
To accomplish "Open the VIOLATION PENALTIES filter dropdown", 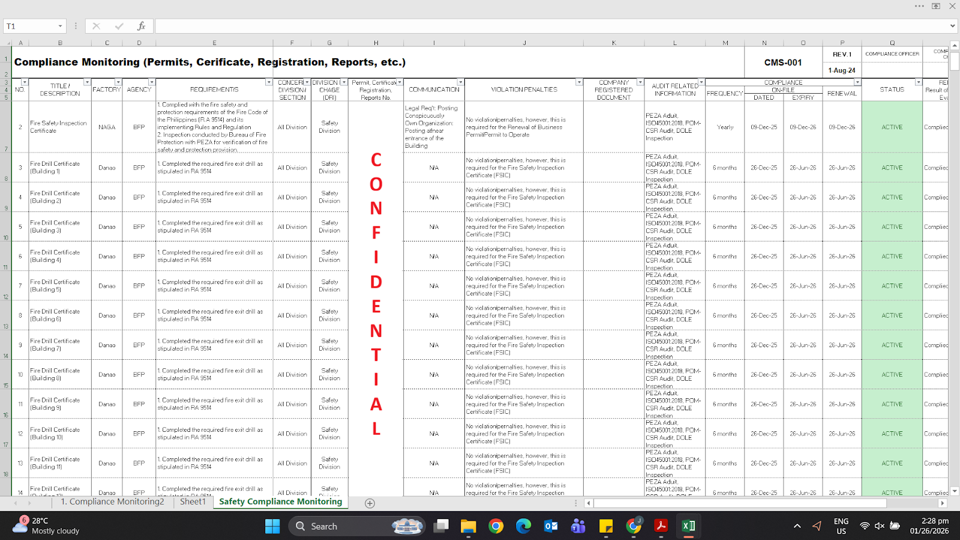I will point(579,82).
